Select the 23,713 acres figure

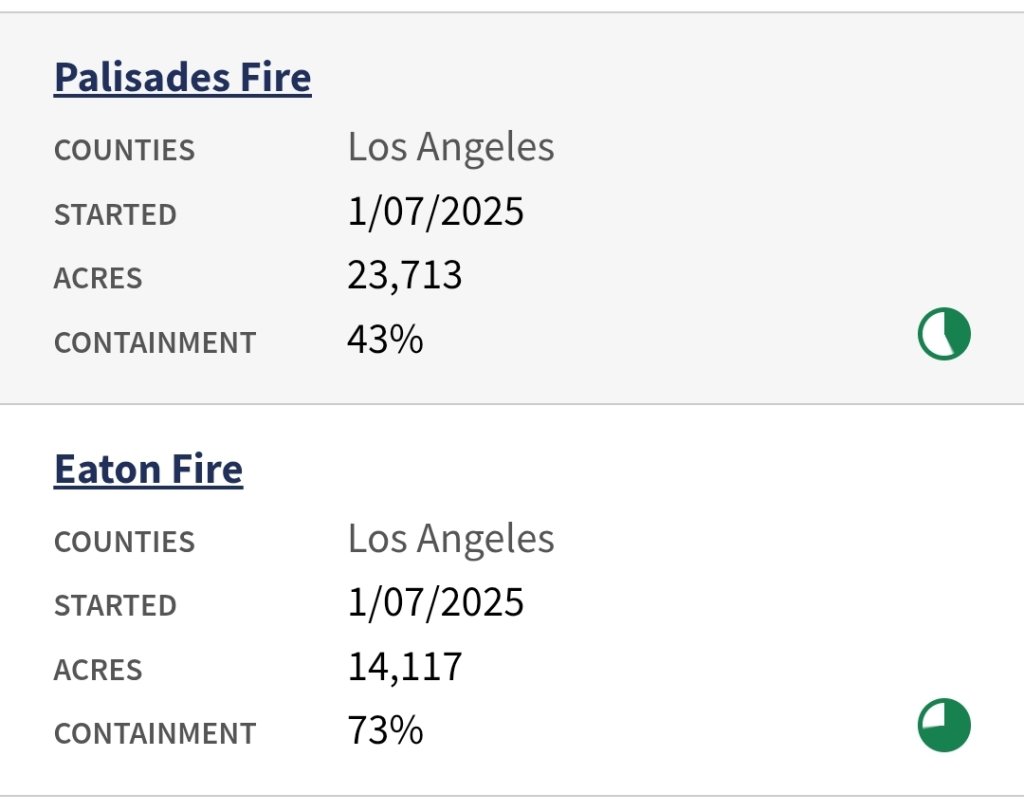tap(405, 276)
